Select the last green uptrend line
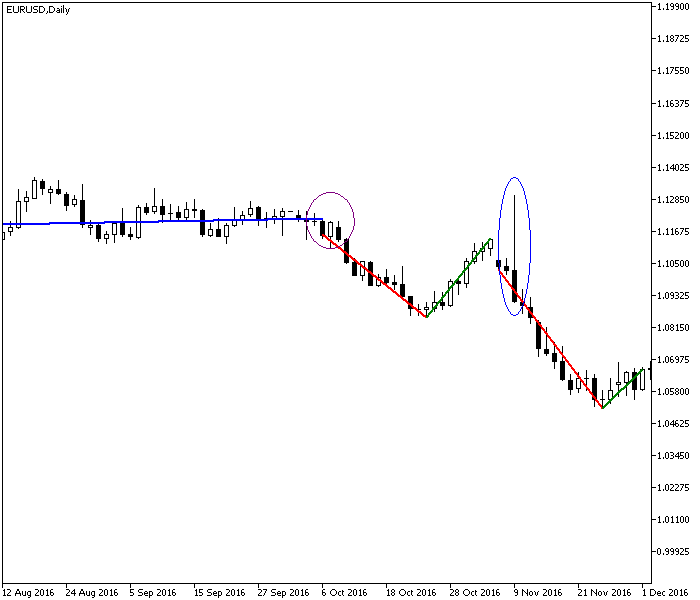 pos(622,389)
